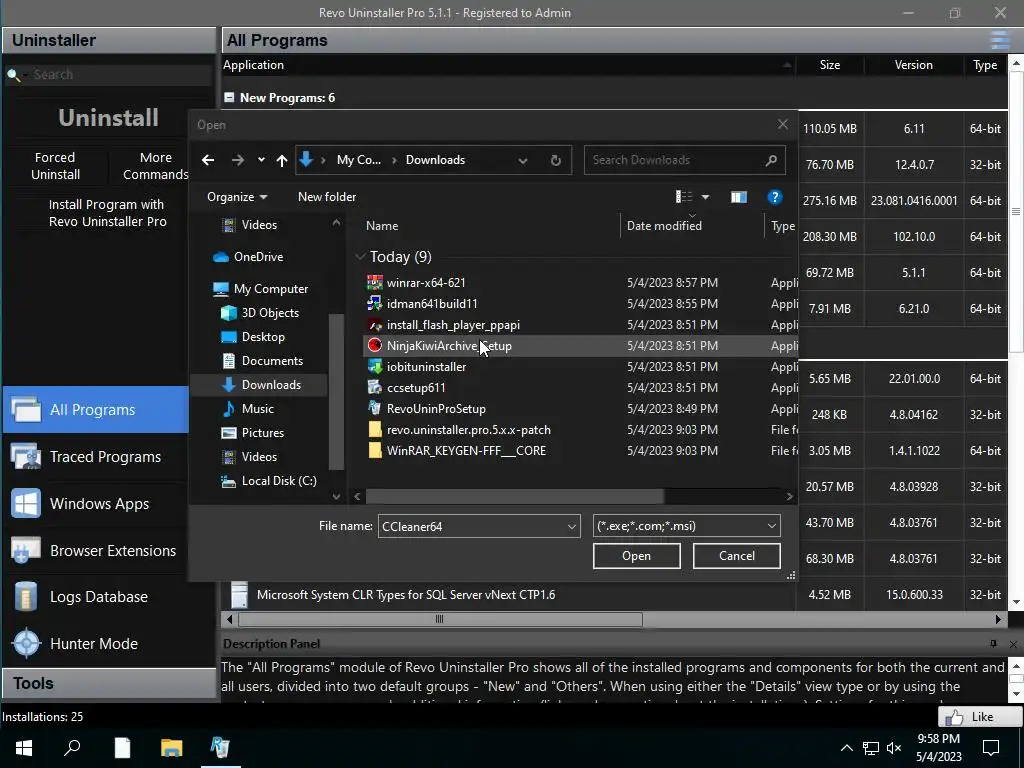Go up one folder level
1024x768 pixels.
tap(281, 160)
